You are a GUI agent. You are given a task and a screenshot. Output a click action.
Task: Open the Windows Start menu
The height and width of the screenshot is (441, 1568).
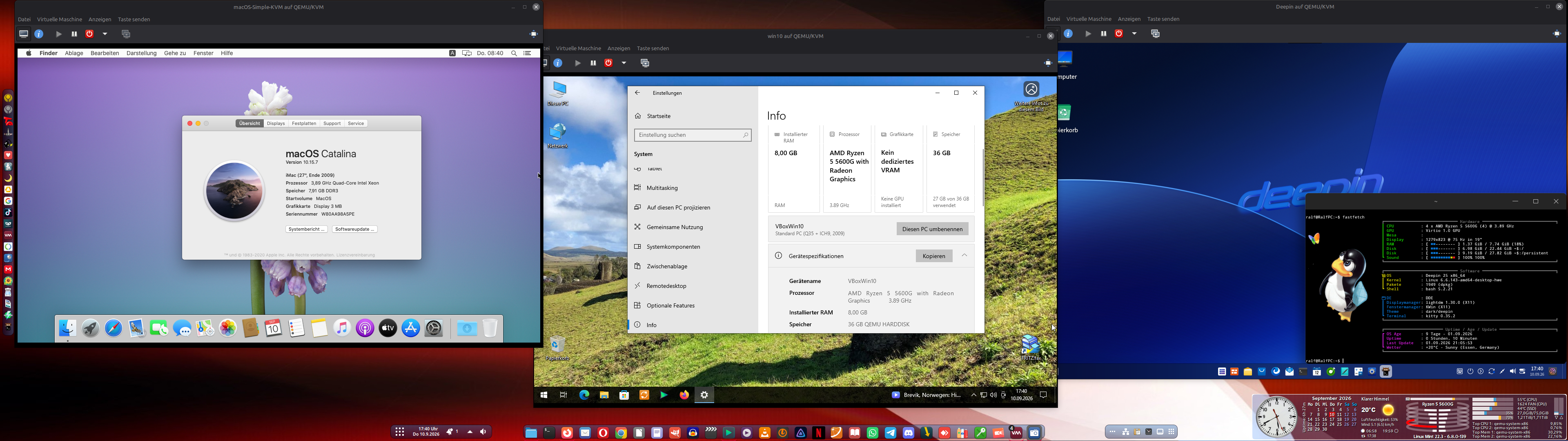pyautogui.click(x=543, y=395)
